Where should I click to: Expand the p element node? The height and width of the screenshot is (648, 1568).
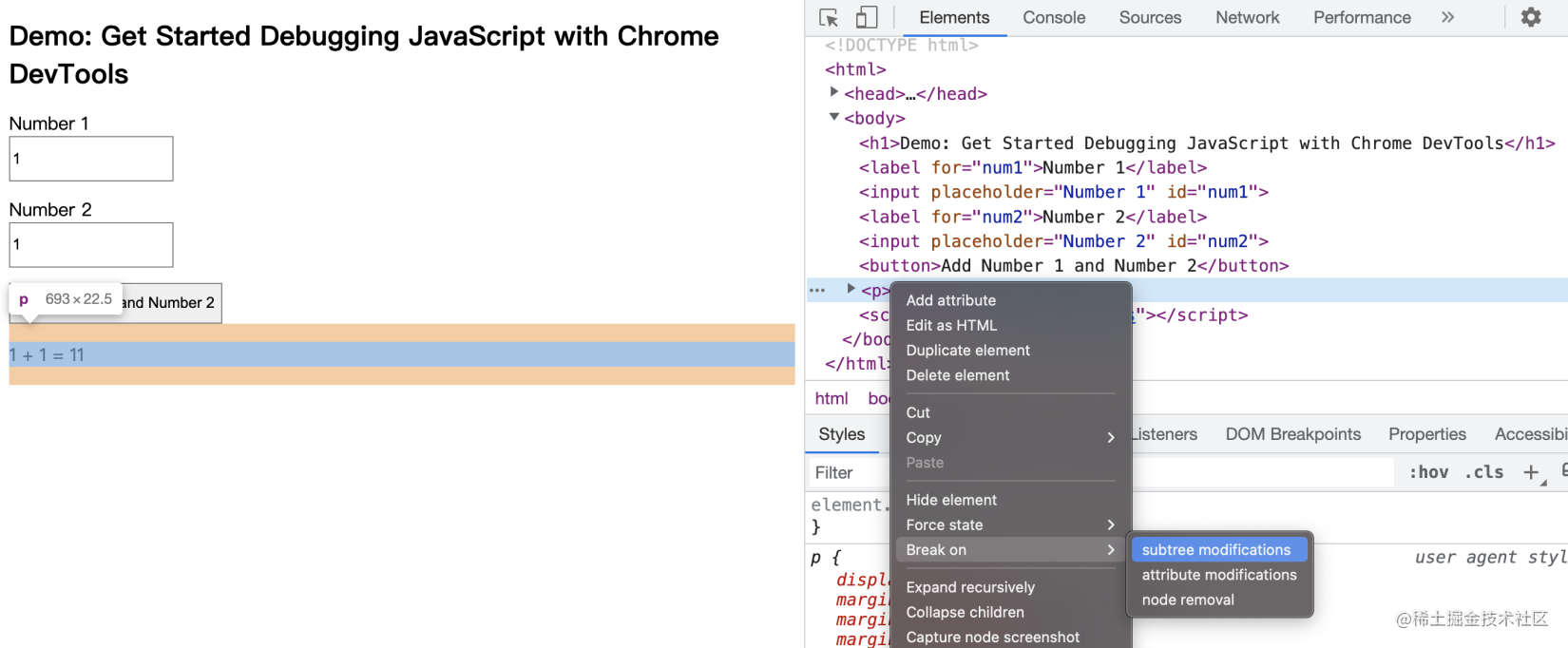851,289
